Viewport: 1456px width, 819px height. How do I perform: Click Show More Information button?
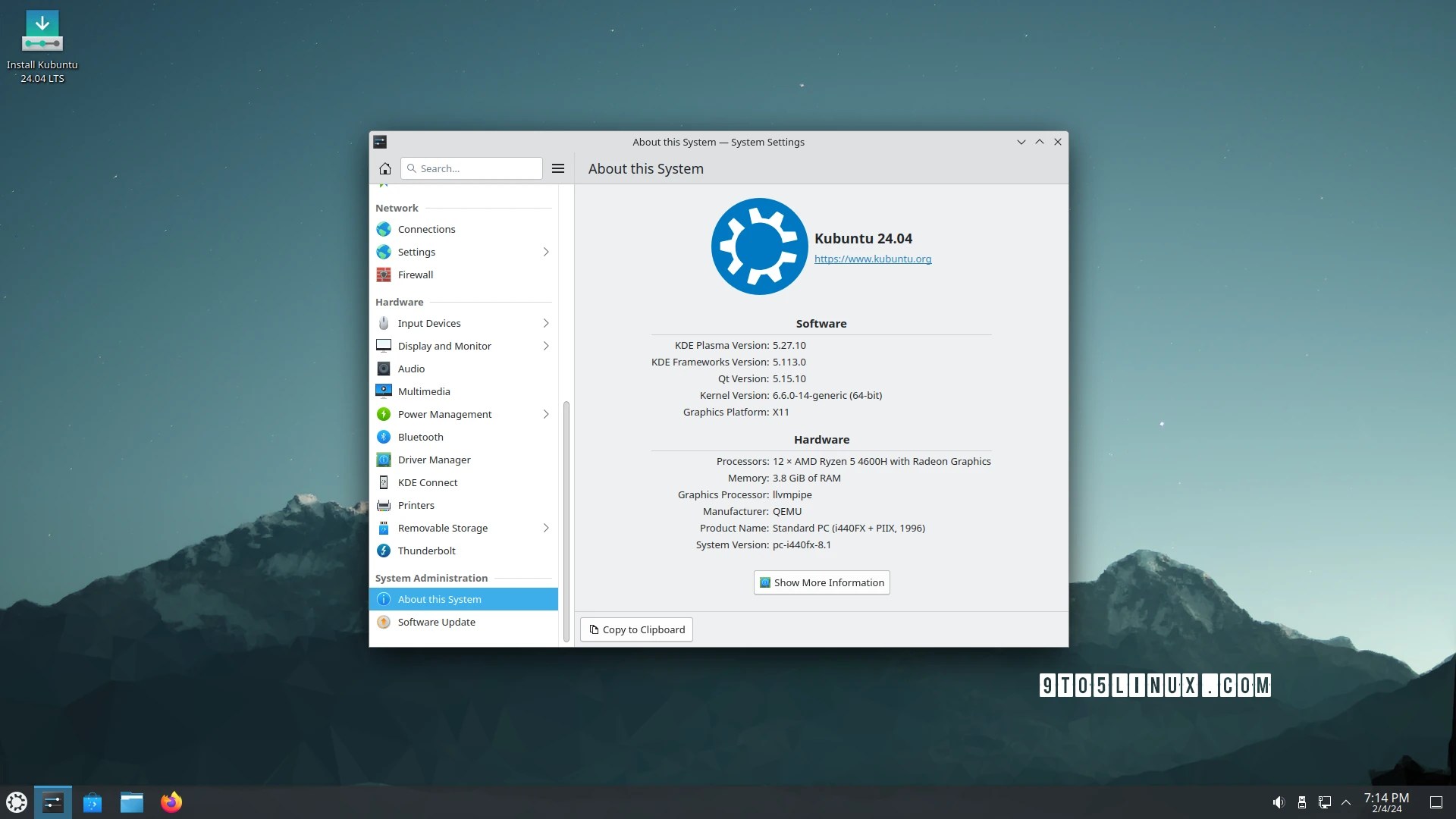point(822,582)
